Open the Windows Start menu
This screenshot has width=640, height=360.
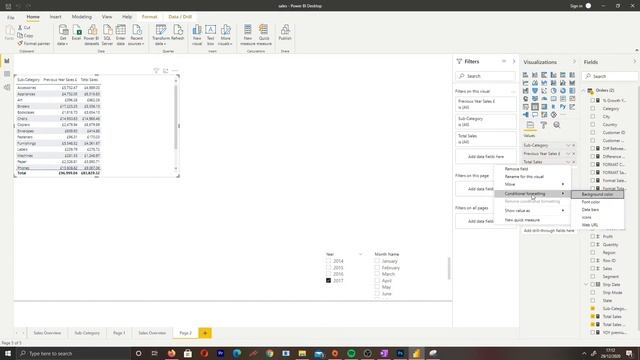pos(7,353)
